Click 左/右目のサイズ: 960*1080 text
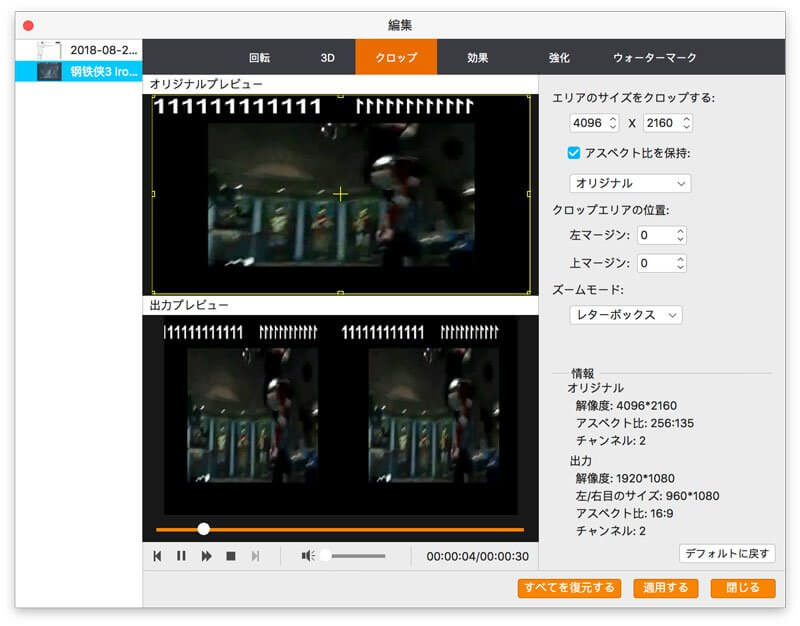 (647, 495)
